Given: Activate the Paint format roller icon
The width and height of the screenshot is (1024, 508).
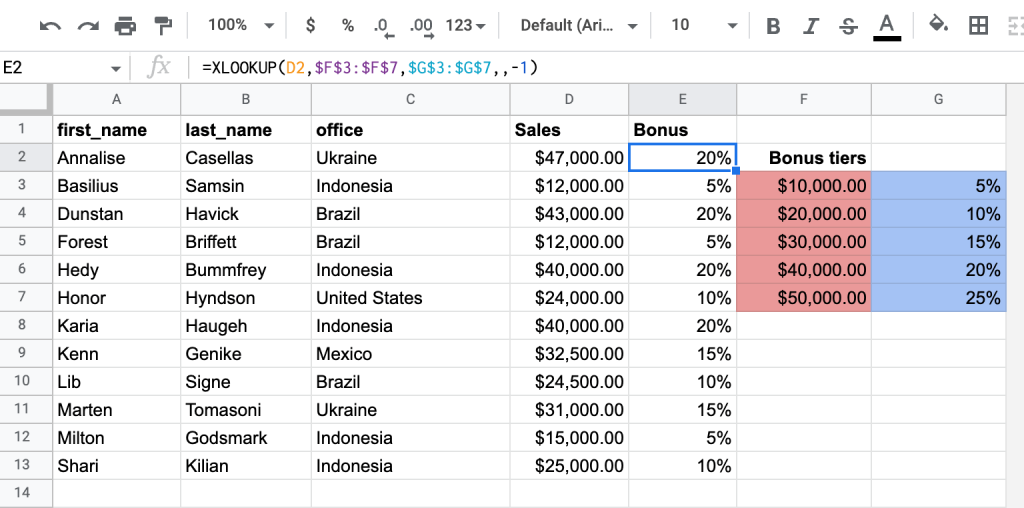Looking at the screenshot, I should [x=162, y=26].
